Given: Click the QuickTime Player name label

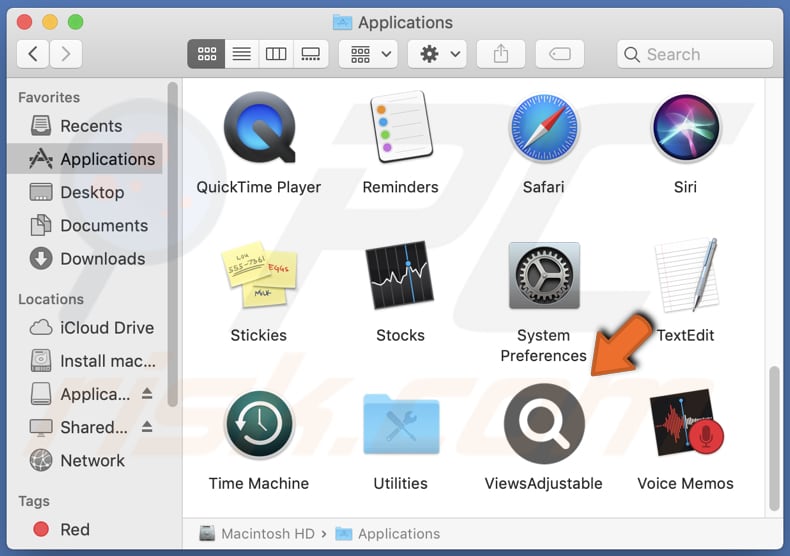Looking at the screenshot, I should click(259, 187).
